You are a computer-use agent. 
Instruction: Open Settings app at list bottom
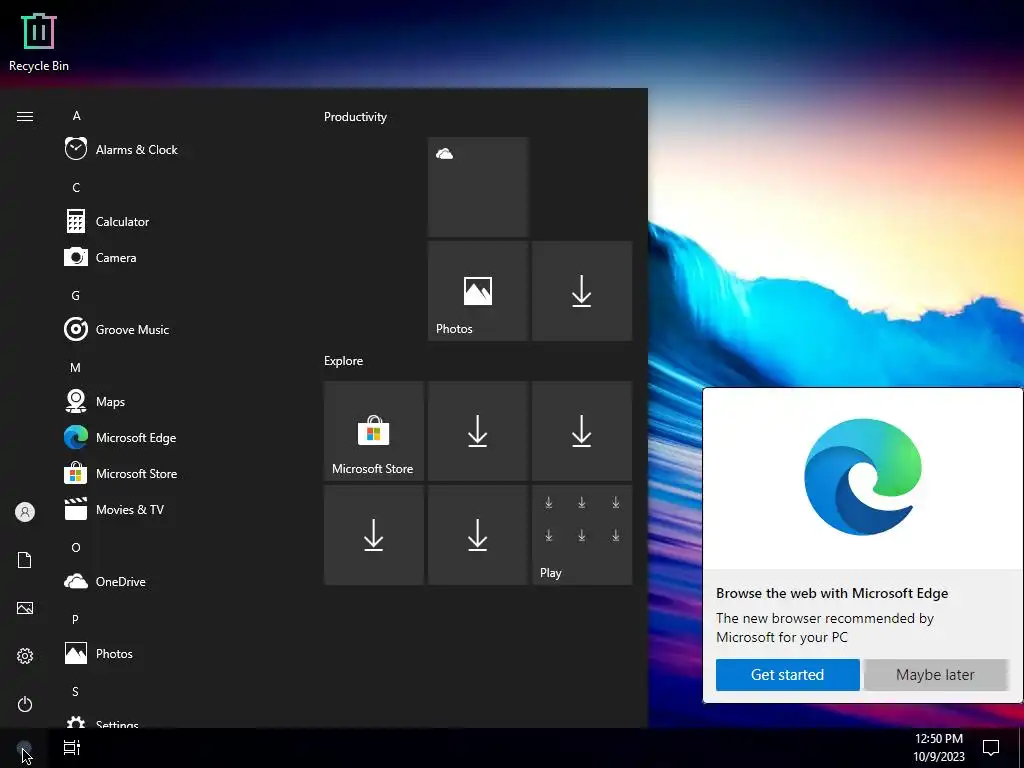click(102, 722)
